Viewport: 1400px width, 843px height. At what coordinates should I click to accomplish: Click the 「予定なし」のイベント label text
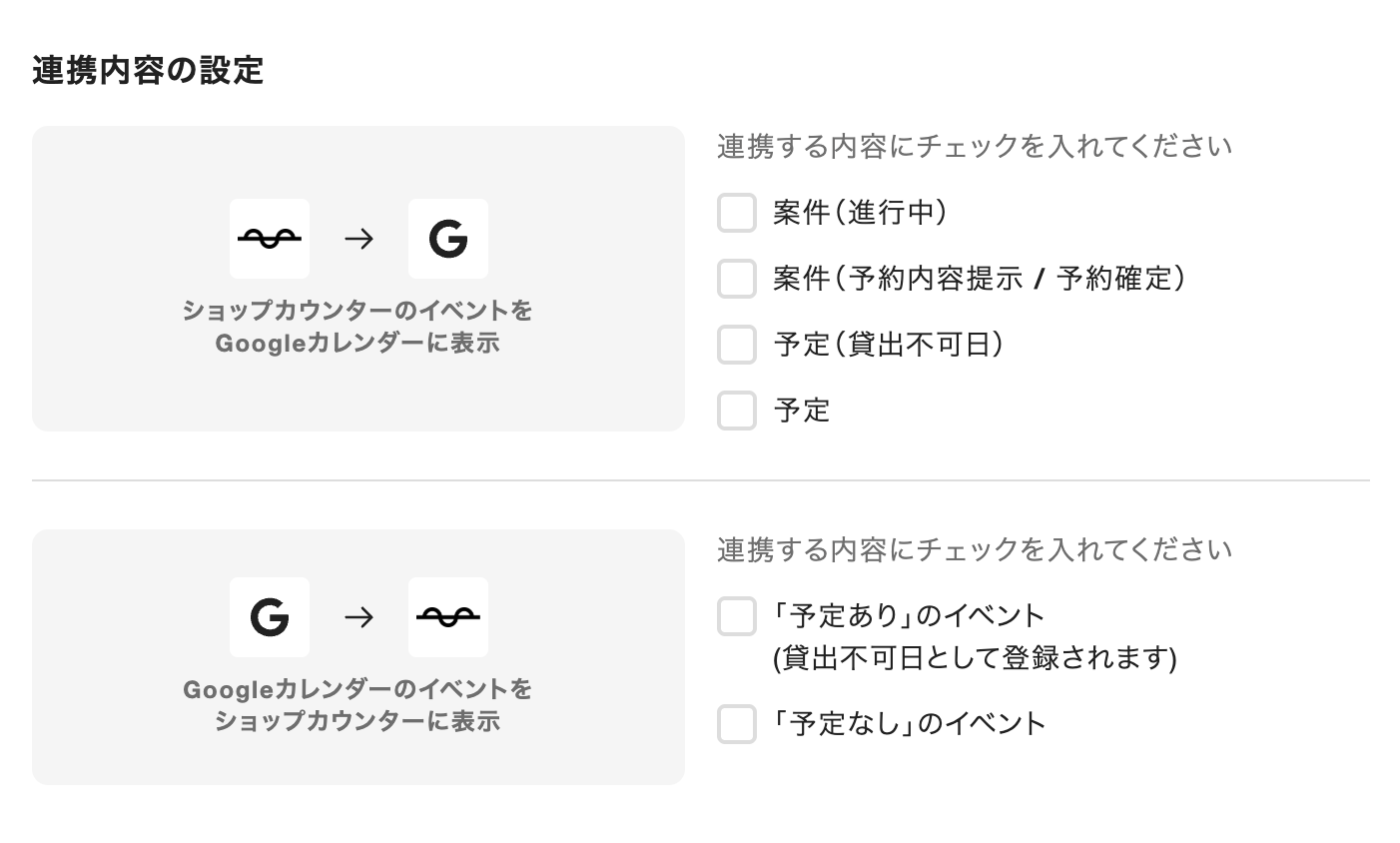click(x=910, y=724)
